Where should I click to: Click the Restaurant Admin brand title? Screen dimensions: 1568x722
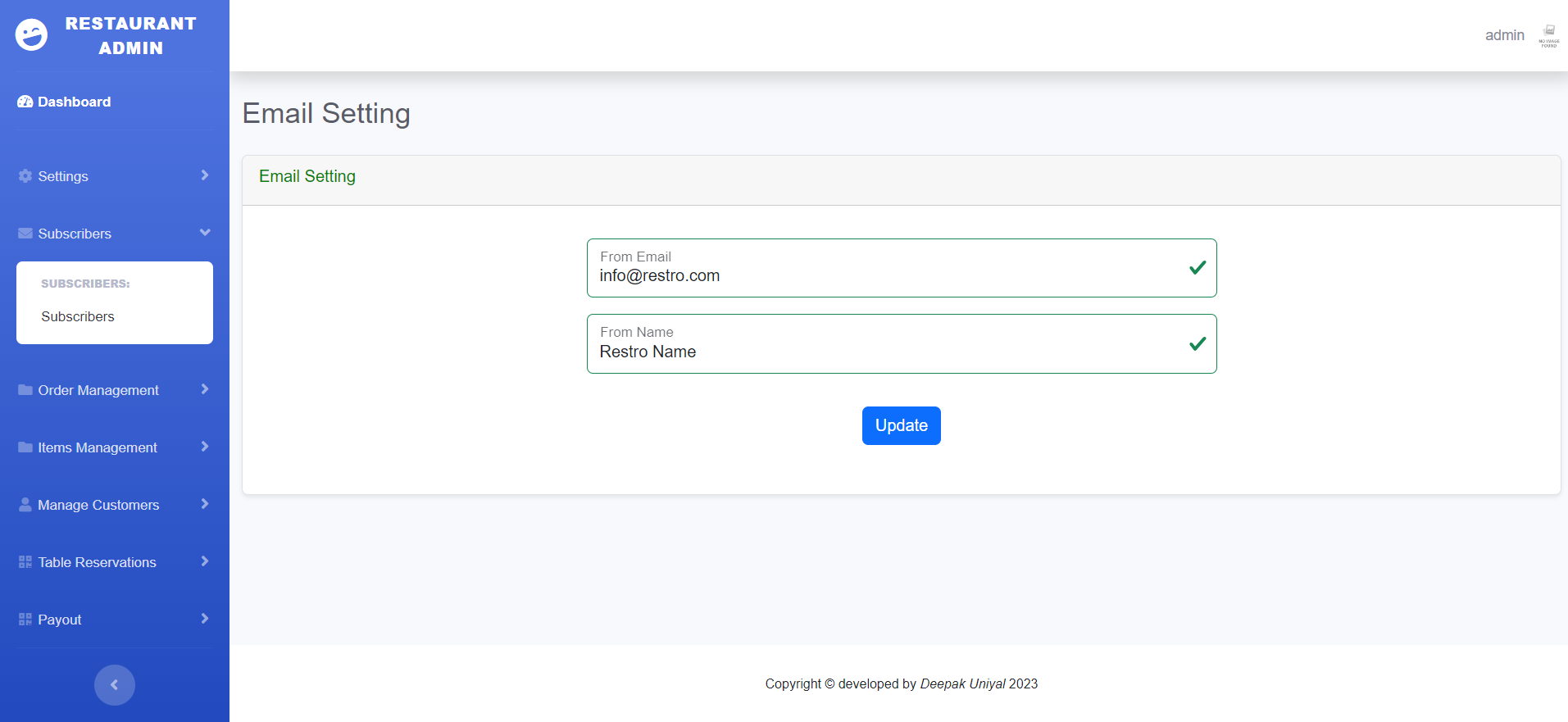coord(131,35)
